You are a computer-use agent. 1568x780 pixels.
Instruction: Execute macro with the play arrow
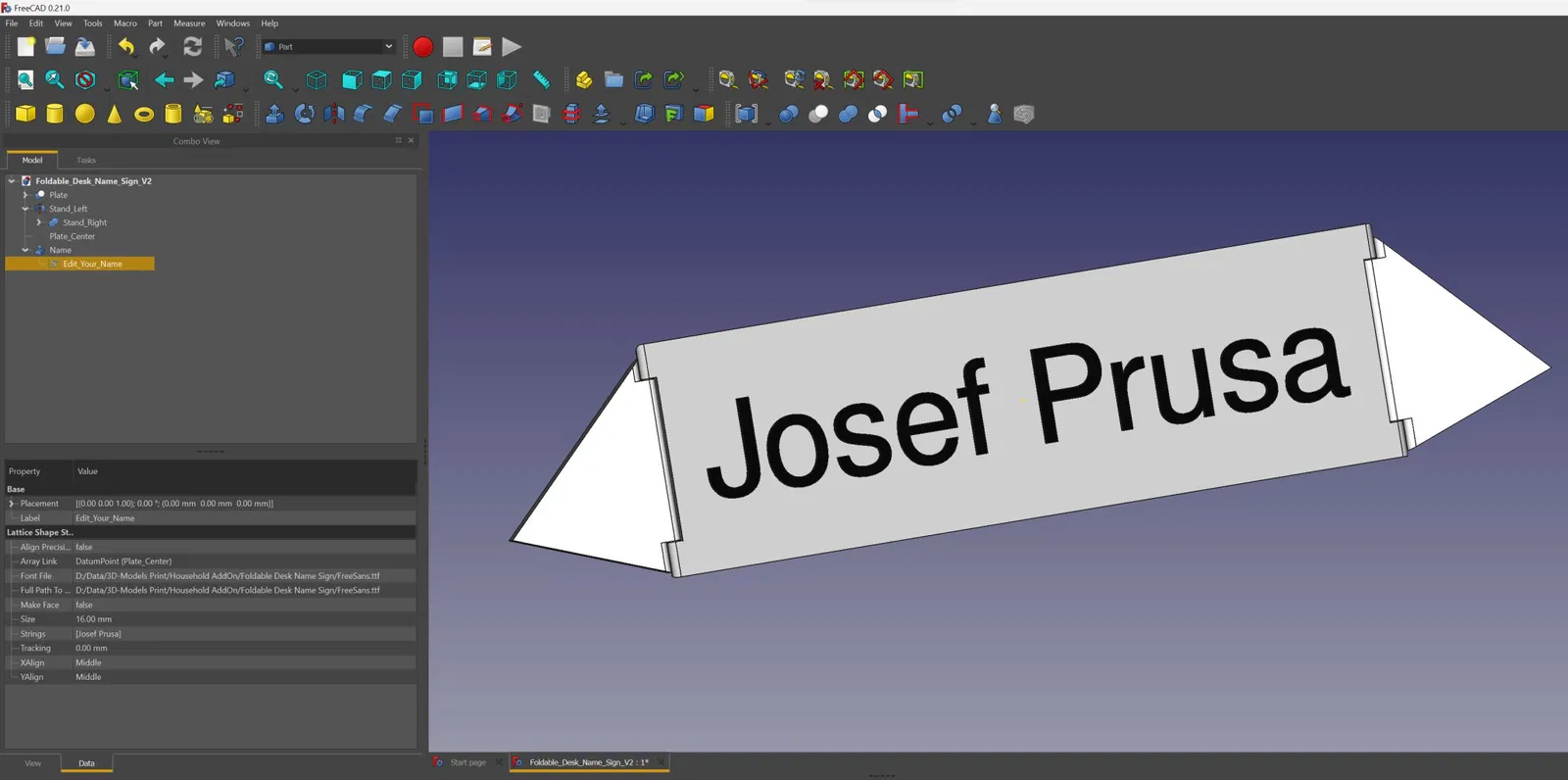tap(512, 46)
